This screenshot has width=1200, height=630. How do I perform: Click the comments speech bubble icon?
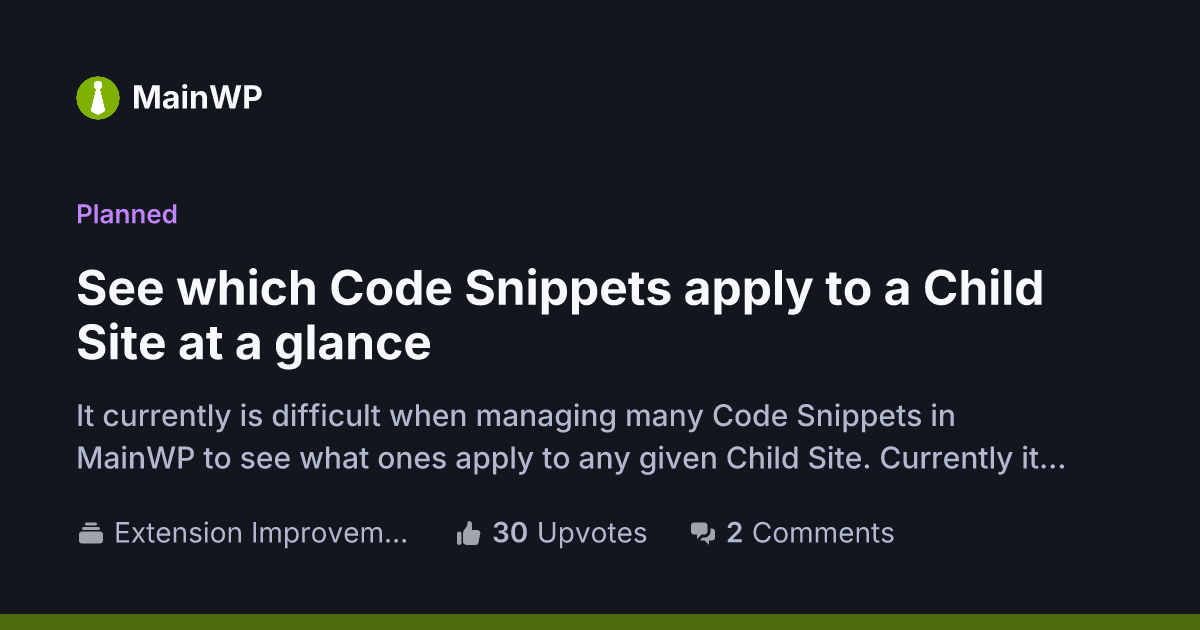pos(703,534)
